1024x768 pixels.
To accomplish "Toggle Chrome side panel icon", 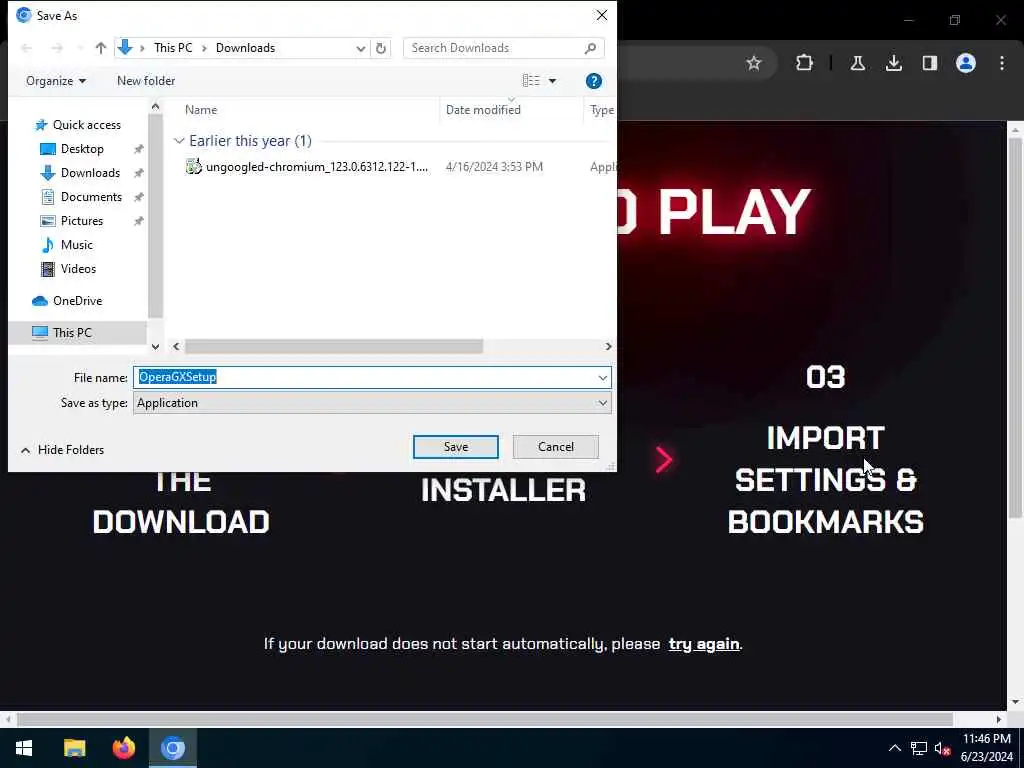I will coord(930,63).
